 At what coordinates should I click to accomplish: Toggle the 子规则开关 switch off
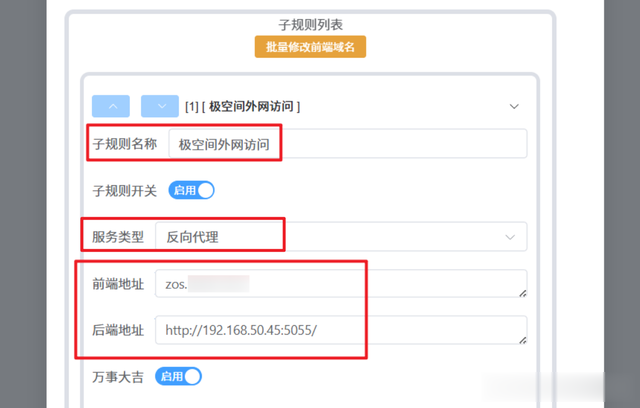click(191, 190)
